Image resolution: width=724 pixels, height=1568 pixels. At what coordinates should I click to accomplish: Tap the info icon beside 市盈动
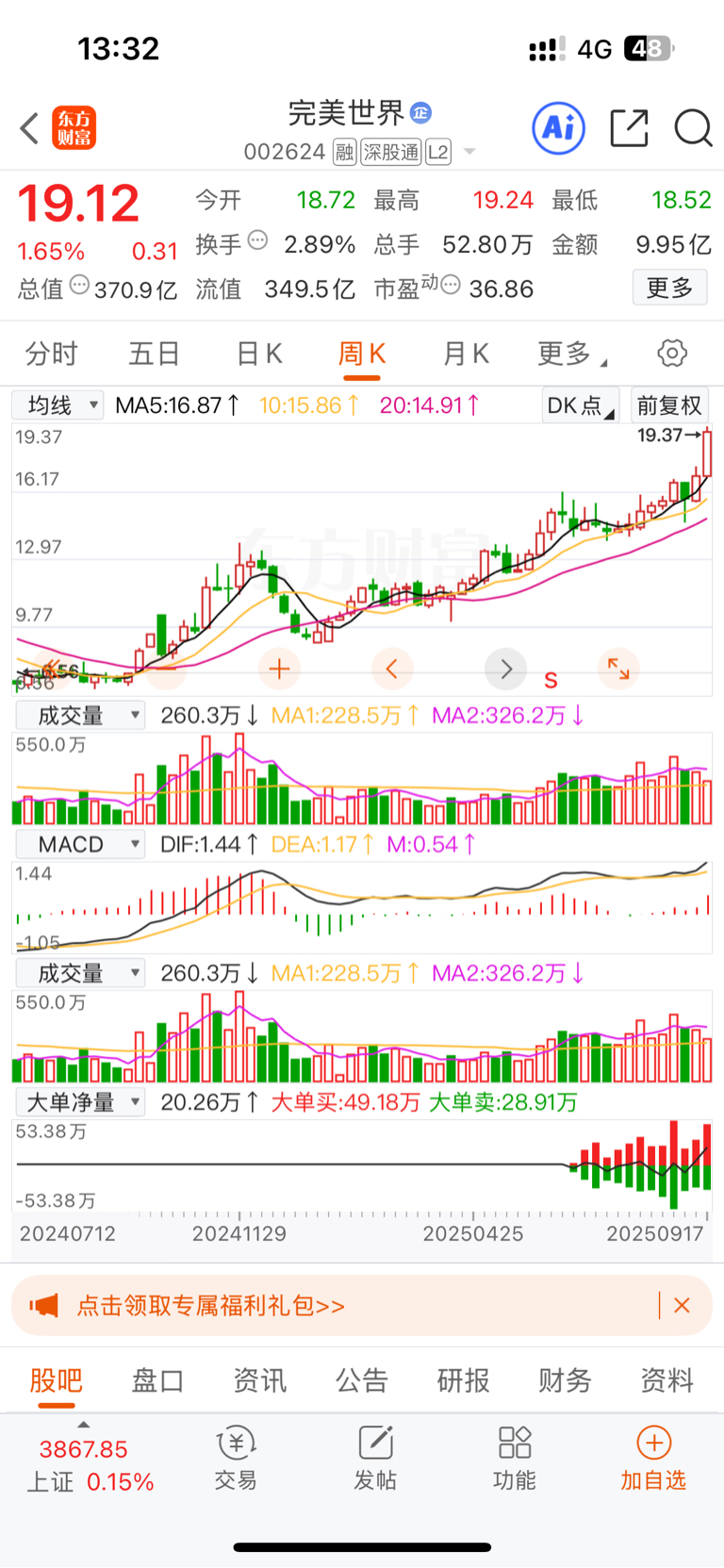click(x=451, y=285)
